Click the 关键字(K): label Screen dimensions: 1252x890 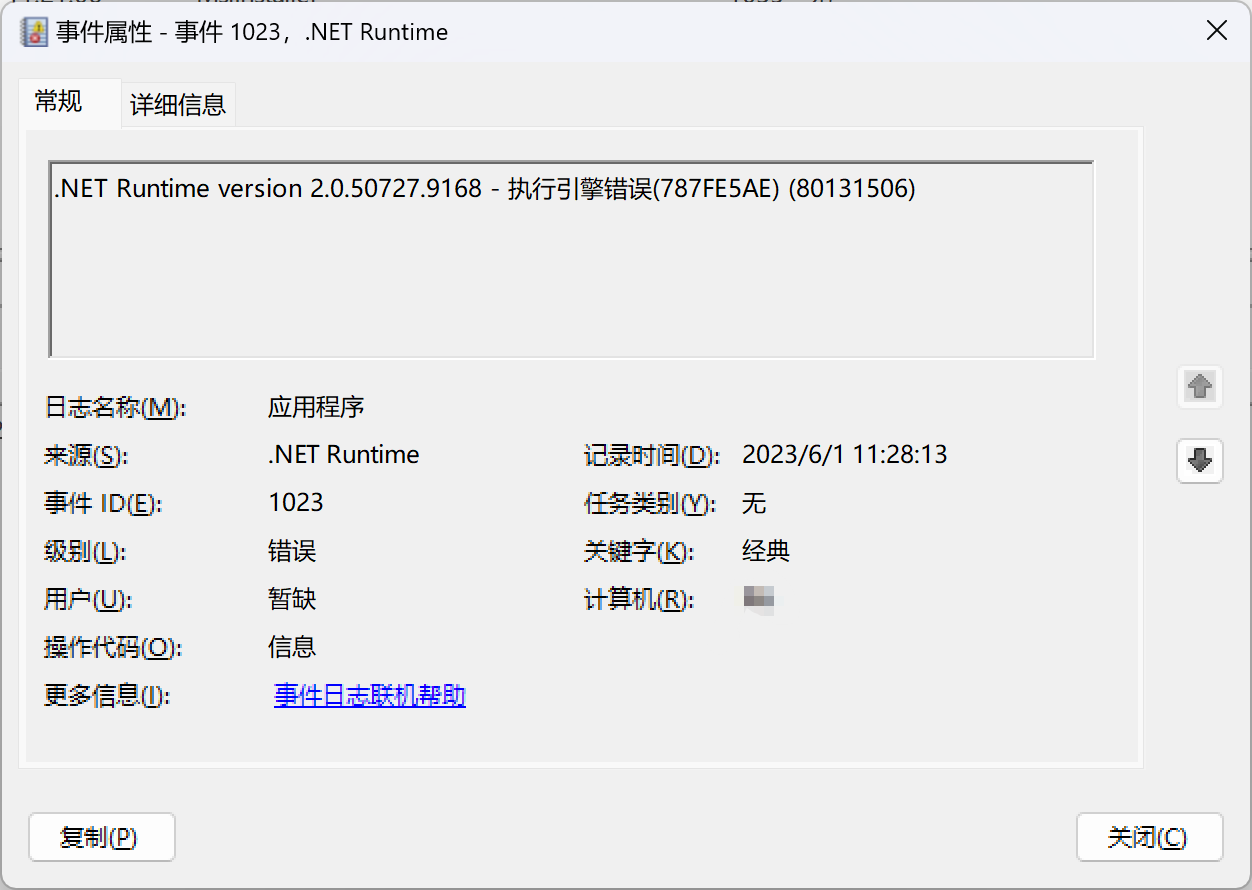tap(639, 552)
